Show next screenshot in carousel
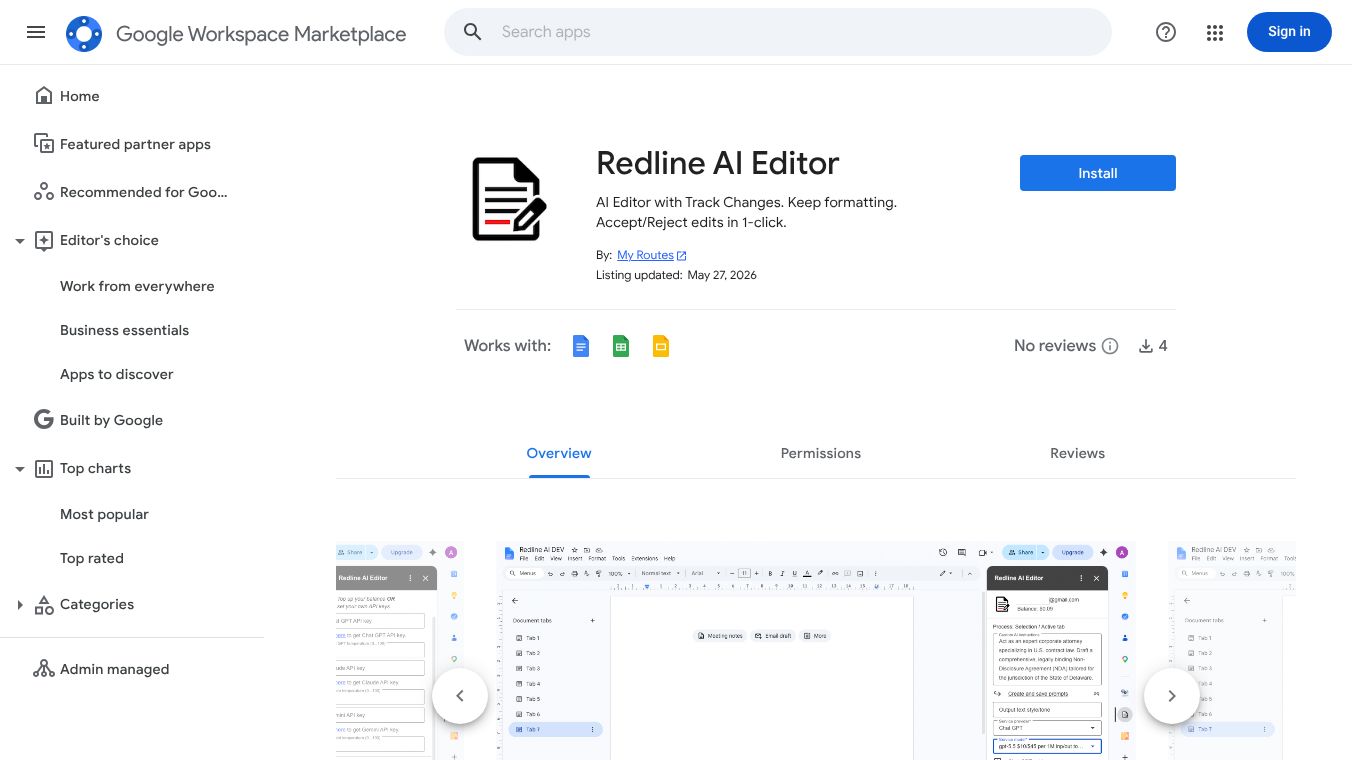1352x760 pixels. 1172,696
